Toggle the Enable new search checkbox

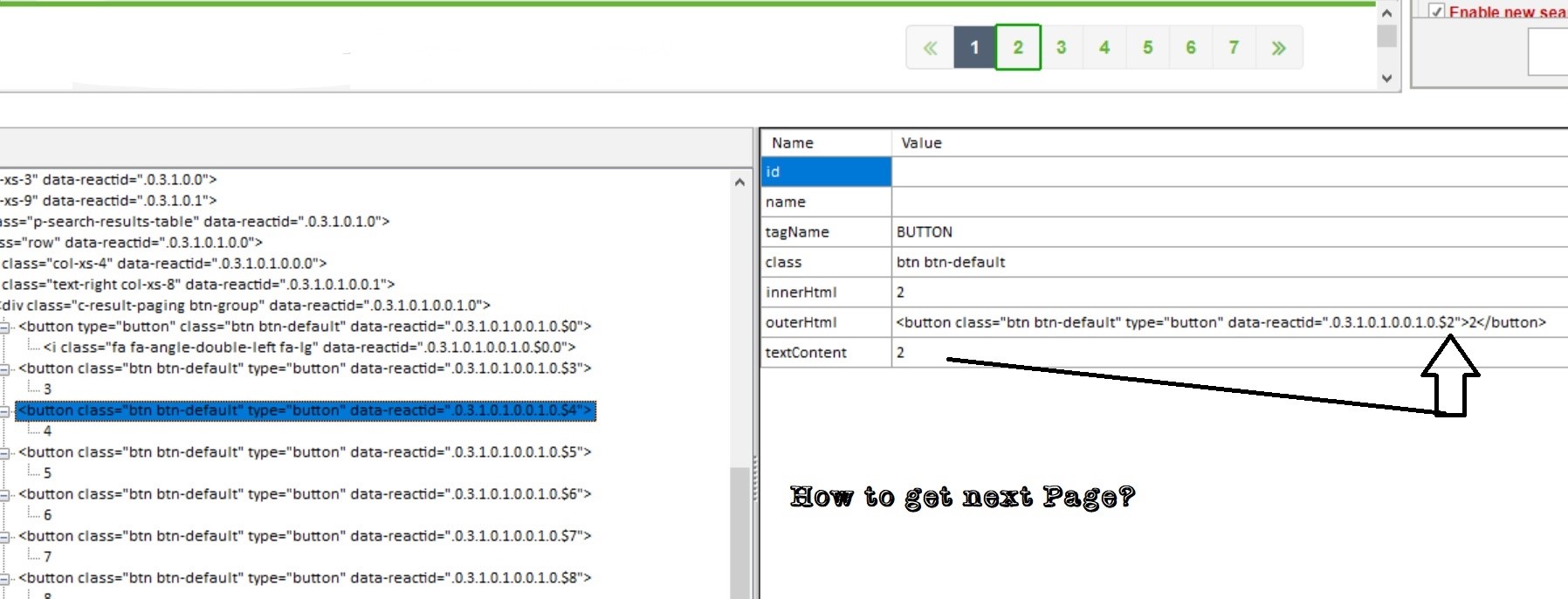1436,11
